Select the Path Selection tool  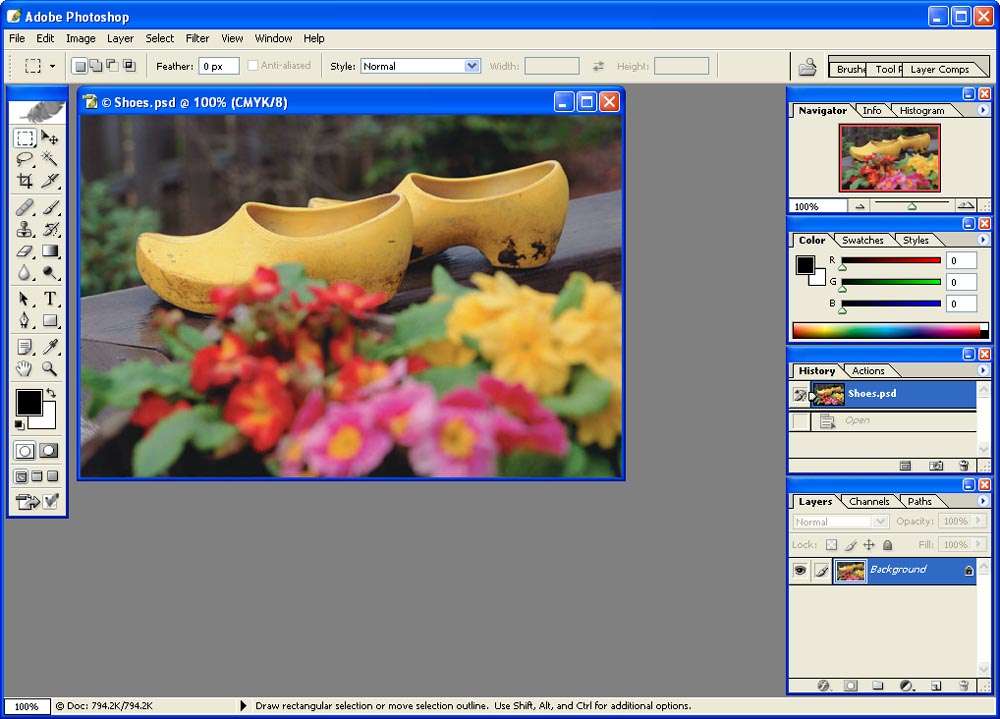(25, 299)
